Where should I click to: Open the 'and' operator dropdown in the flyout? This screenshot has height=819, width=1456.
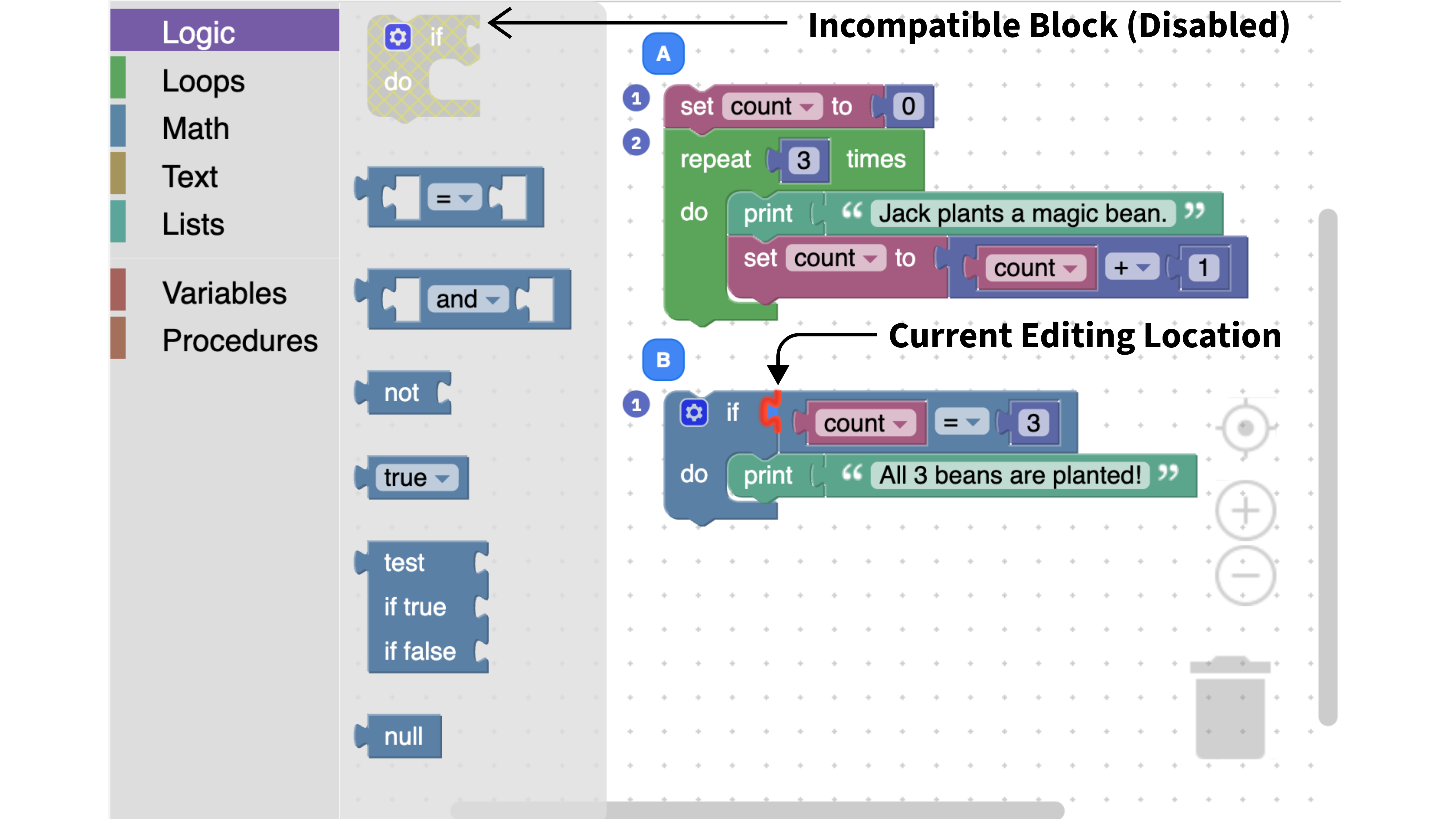pyautogui.click(x=468, y=299)
